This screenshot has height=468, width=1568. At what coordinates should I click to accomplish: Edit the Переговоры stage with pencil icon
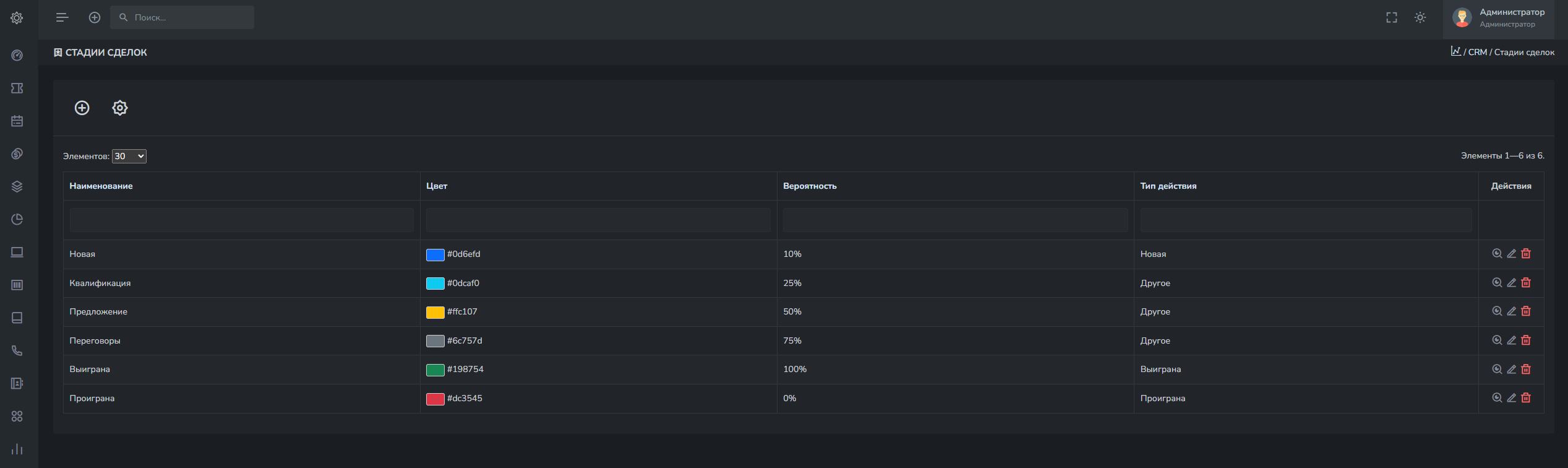tap(1511, 340)
